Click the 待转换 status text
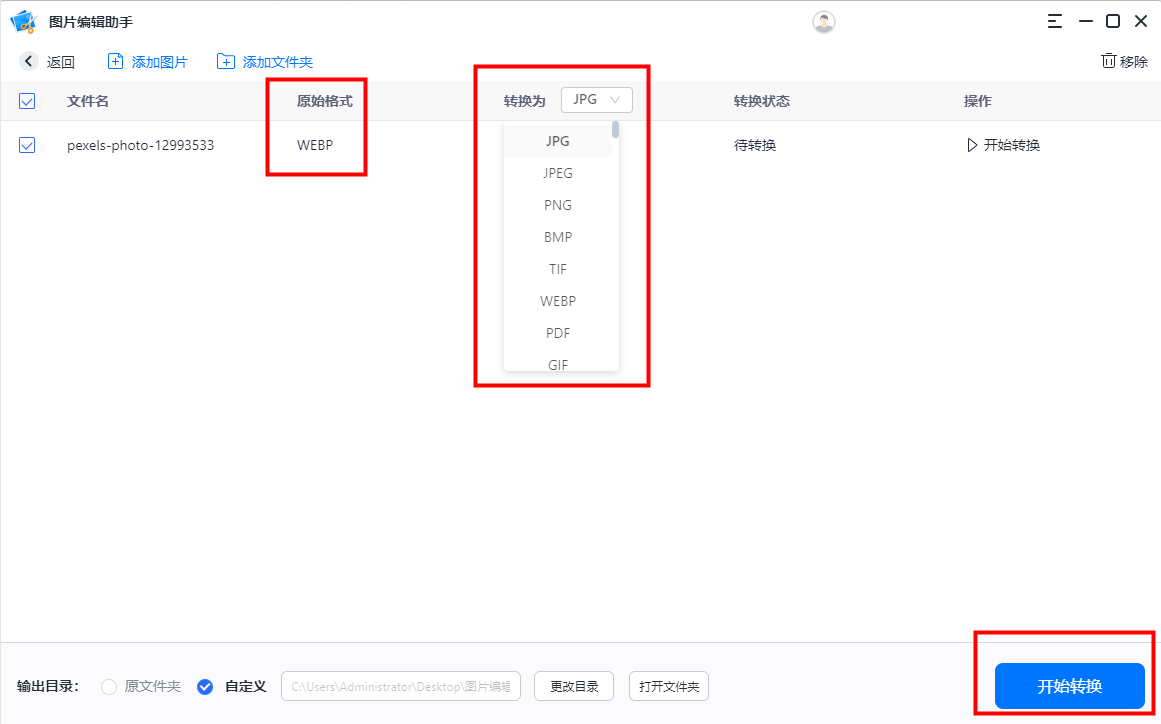This screenshot has height=724, width=1161. pos(755,145)
